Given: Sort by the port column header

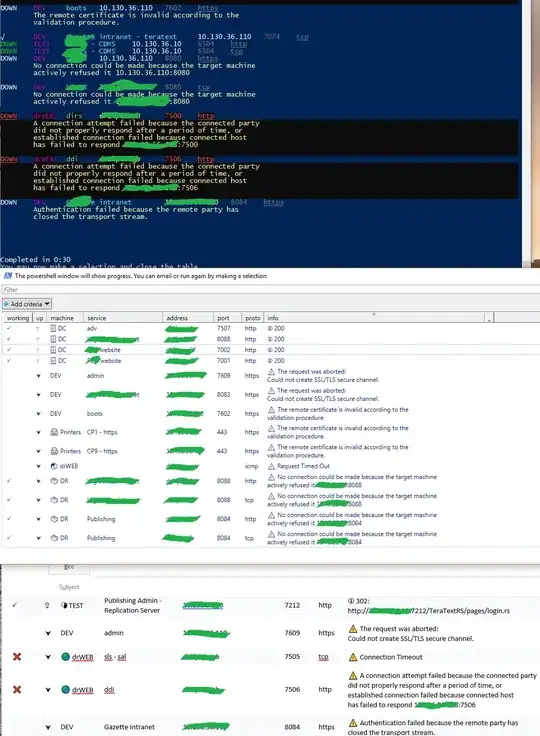Looking at the screenshot, I should point(227,318).
